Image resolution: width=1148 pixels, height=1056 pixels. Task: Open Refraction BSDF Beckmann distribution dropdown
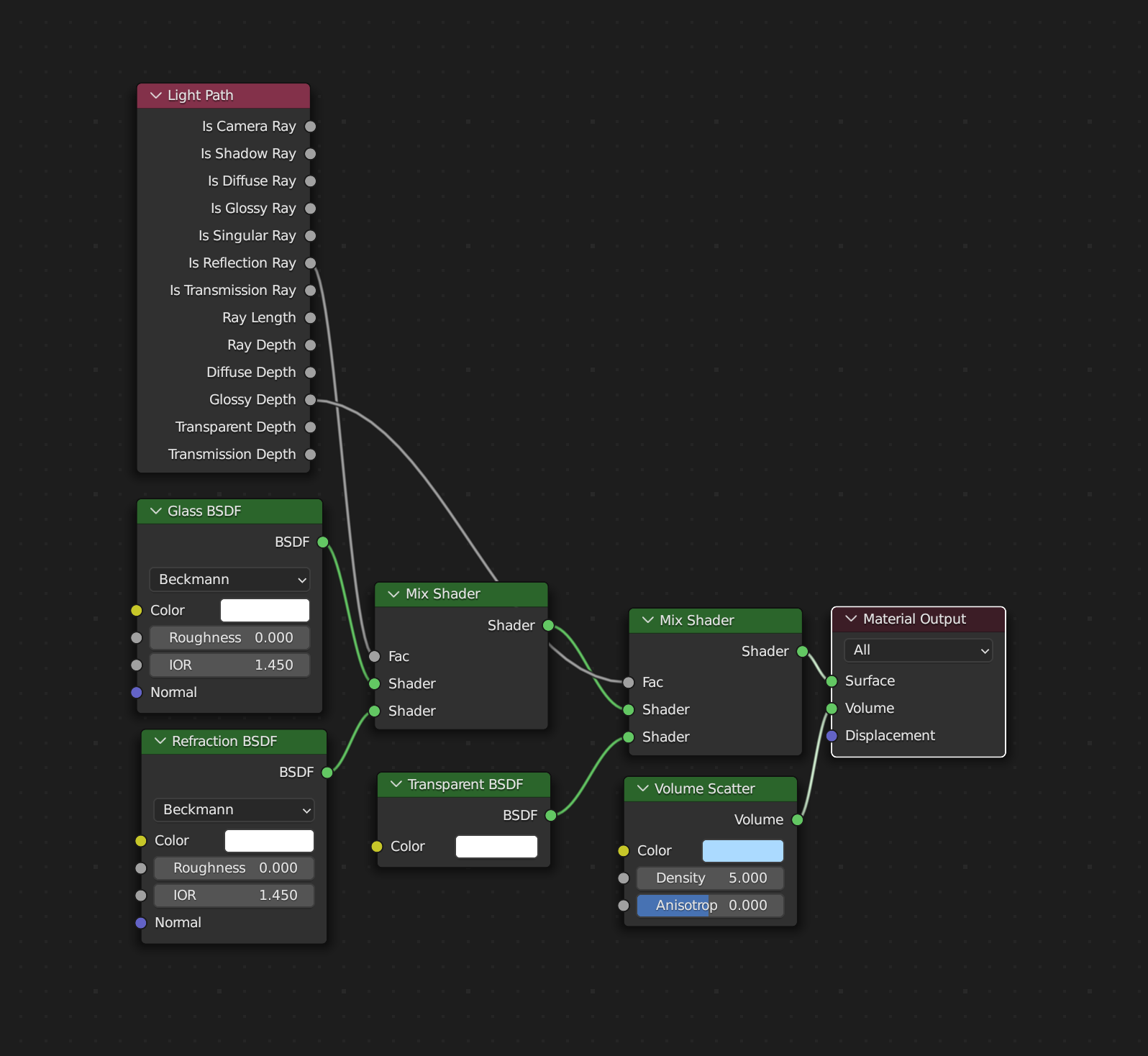pos(234,809)
